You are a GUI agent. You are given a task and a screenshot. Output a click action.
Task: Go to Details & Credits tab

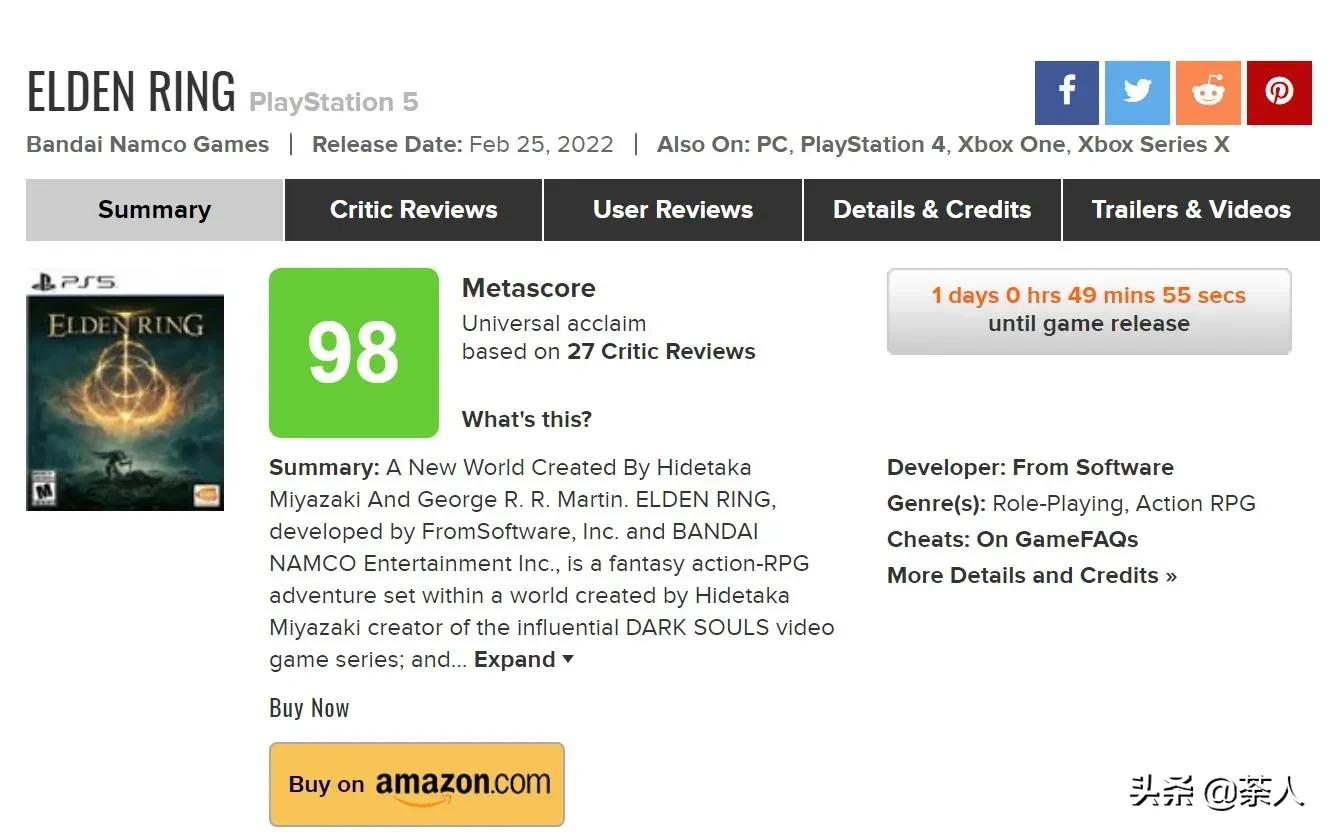(931, 210)
